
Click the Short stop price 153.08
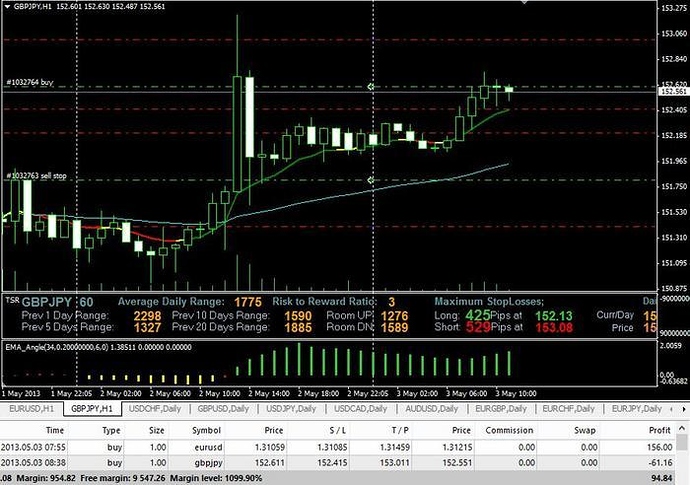(x=554, y=328)
